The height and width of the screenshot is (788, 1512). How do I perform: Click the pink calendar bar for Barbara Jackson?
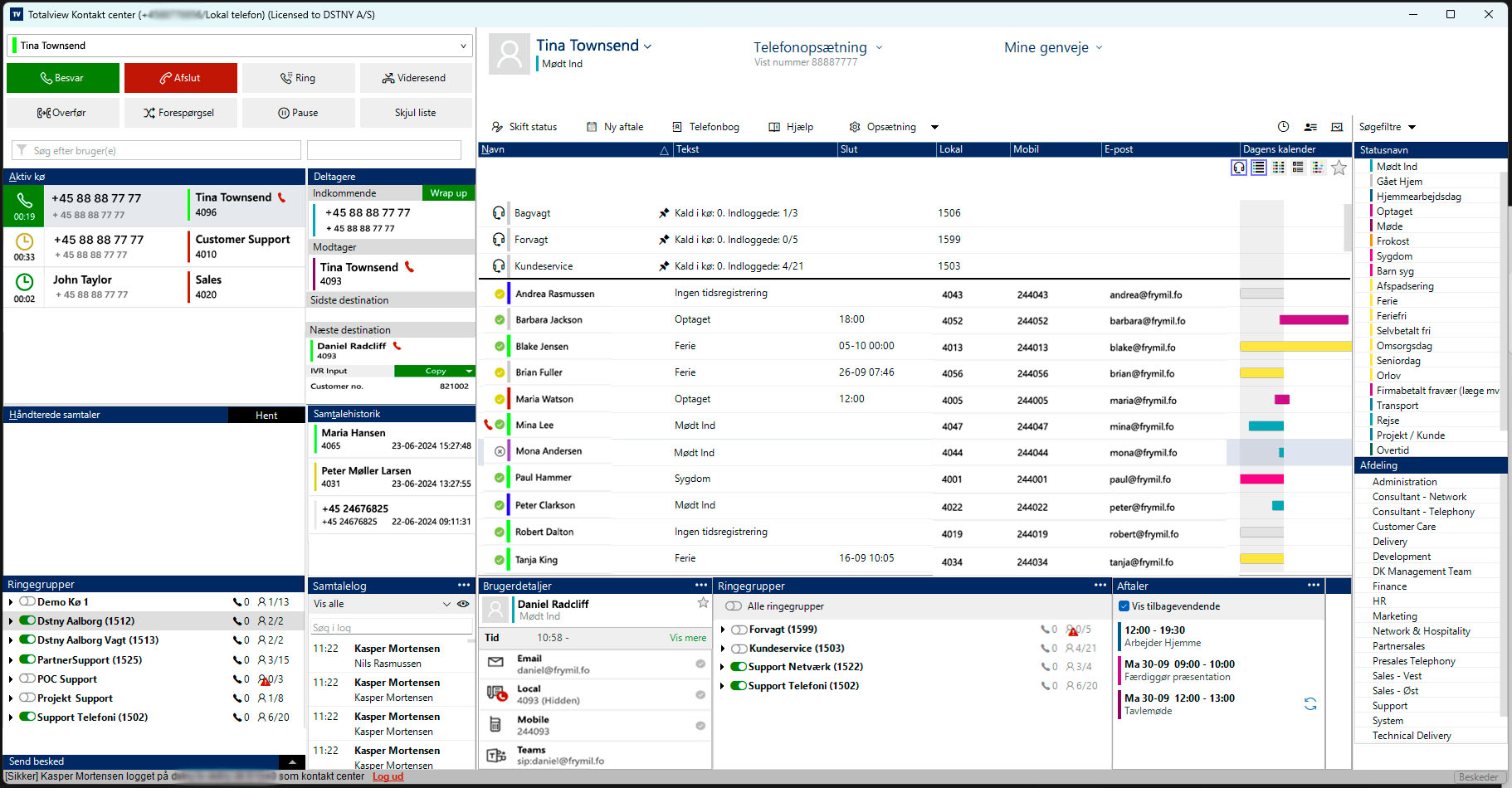coord(1314,319)
